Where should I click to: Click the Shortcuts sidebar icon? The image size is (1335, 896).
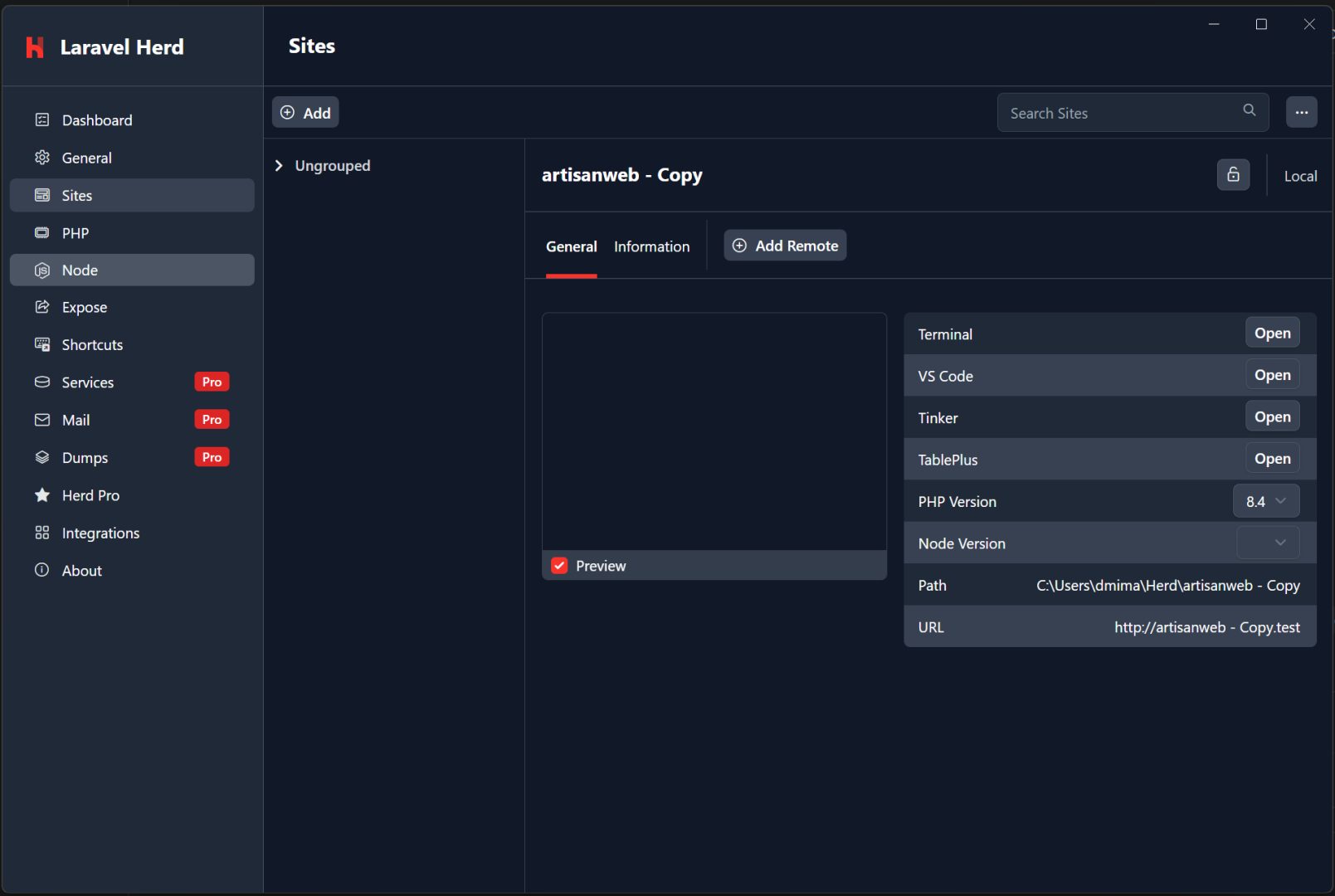[42, 344]
